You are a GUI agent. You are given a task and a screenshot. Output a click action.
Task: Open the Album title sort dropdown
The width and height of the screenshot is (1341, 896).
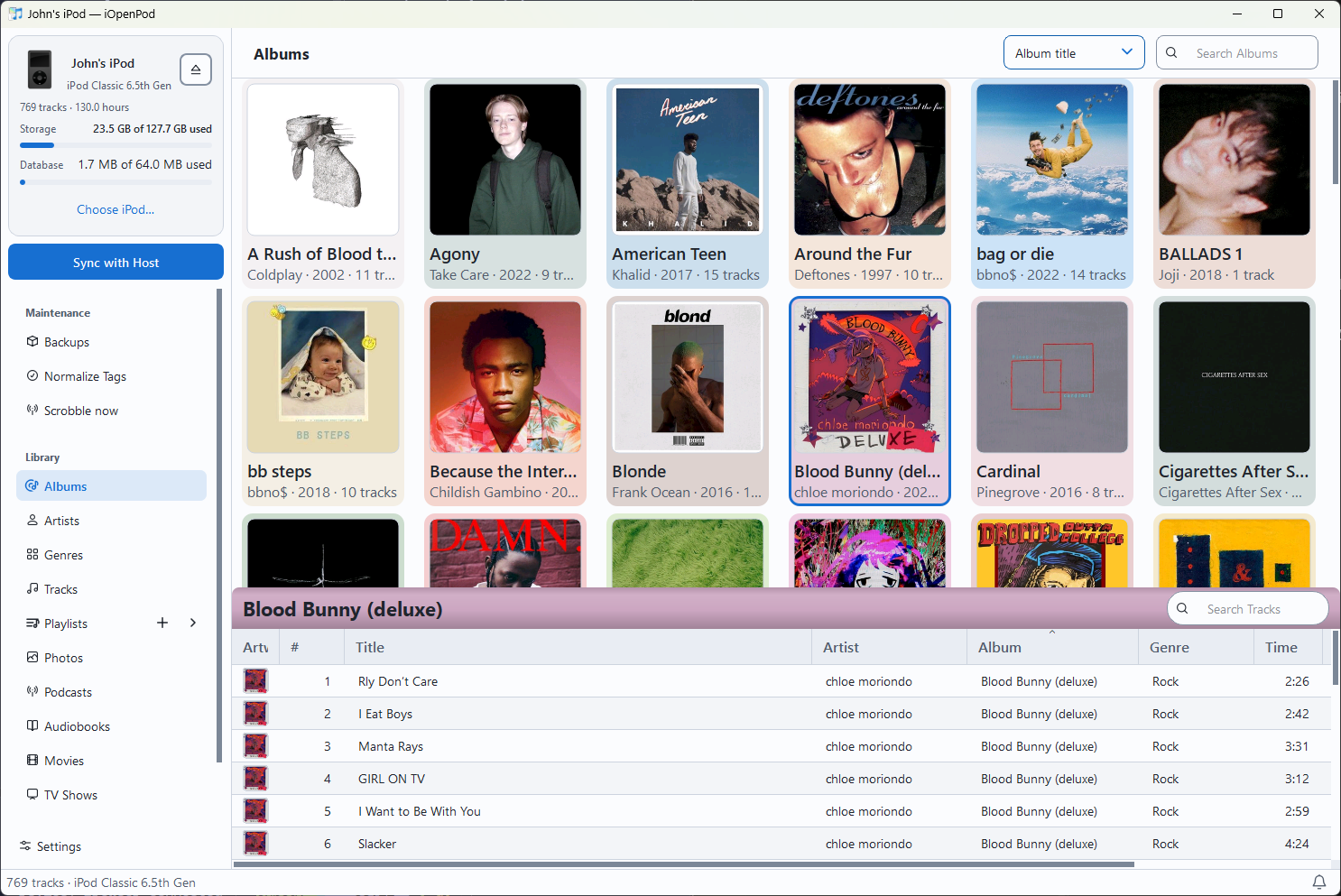pyautogui.click(x=1074, y=53)
